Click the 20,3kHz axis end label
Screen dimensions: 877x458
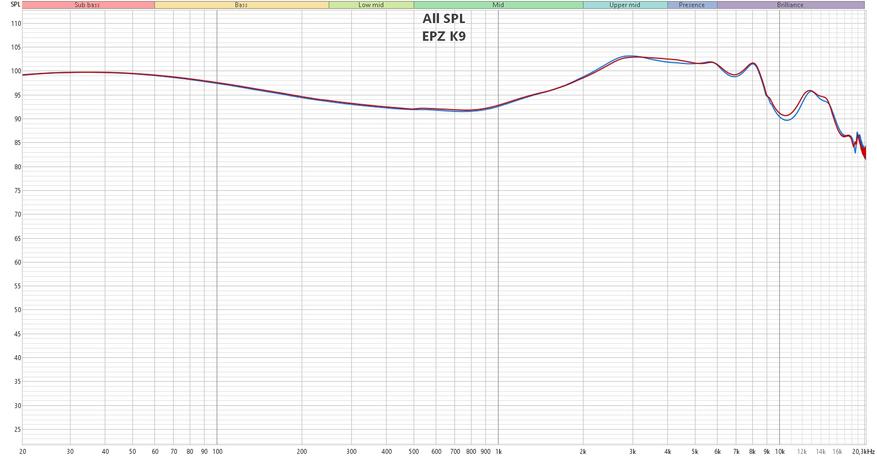[864, 451]
